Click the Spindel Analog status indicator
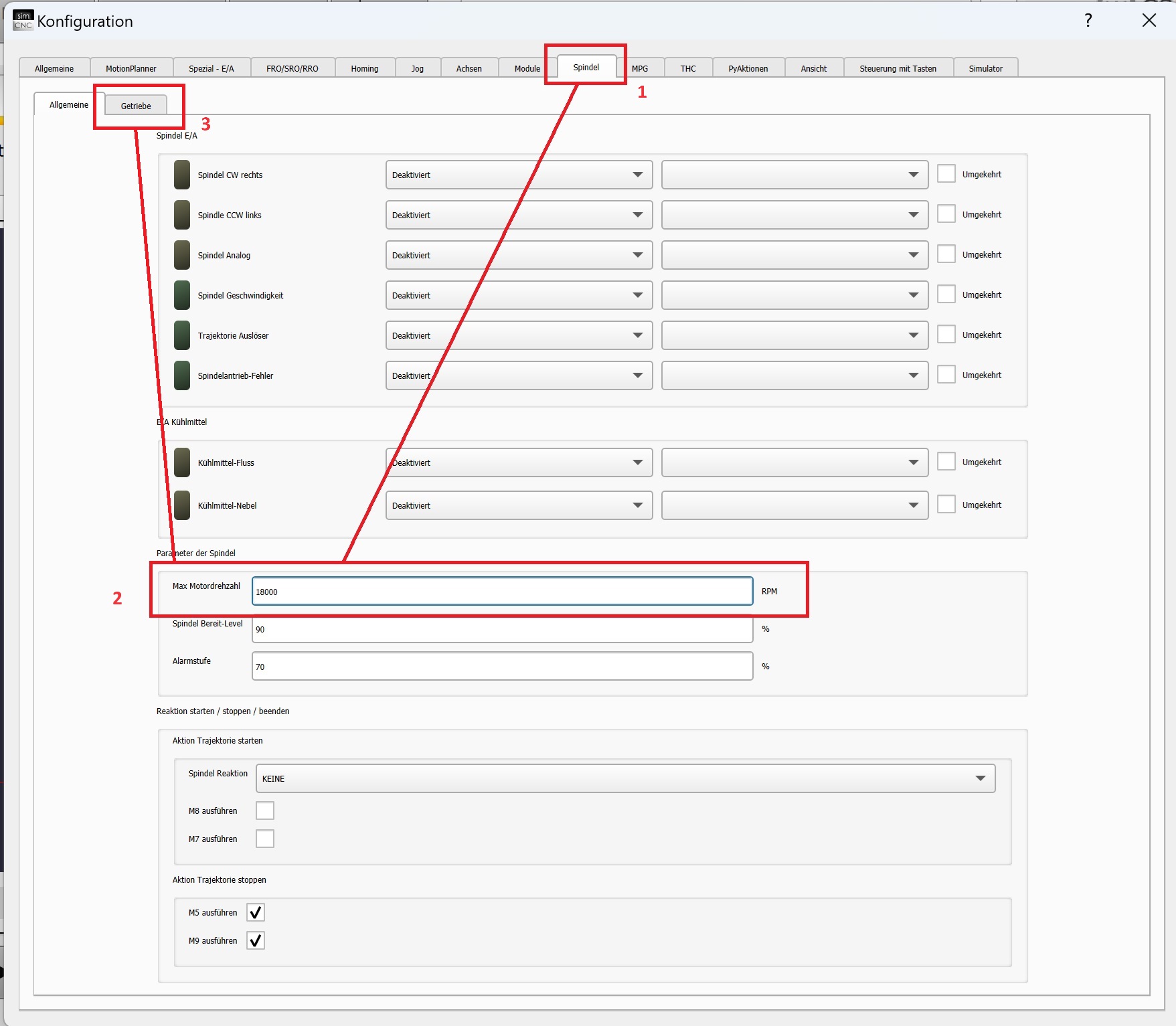Screen dimensions: 1176x1026 tap(181, 255)
